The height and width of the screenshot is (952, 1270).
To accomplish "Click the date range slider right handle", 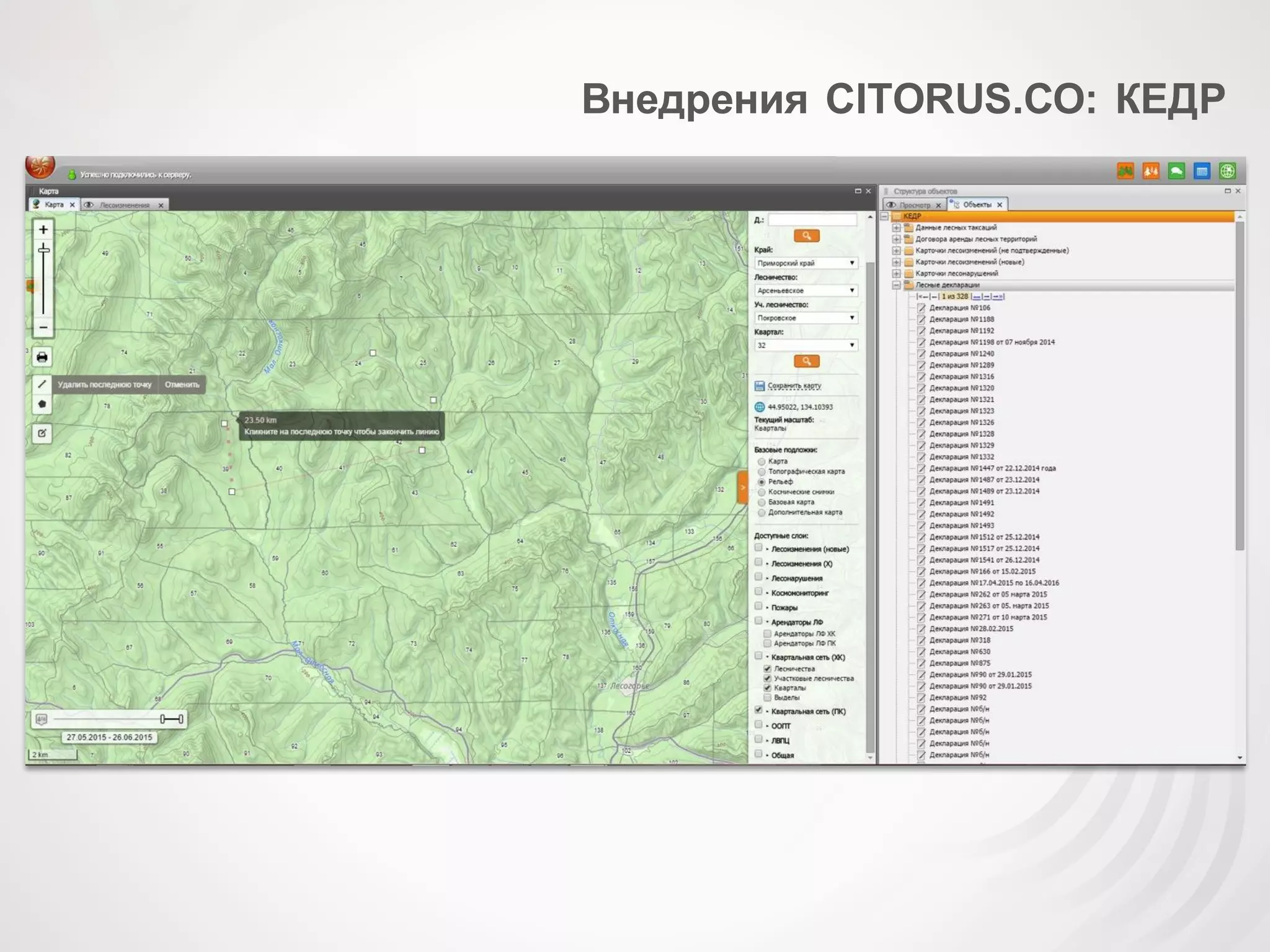I will (x=180, y=719).
